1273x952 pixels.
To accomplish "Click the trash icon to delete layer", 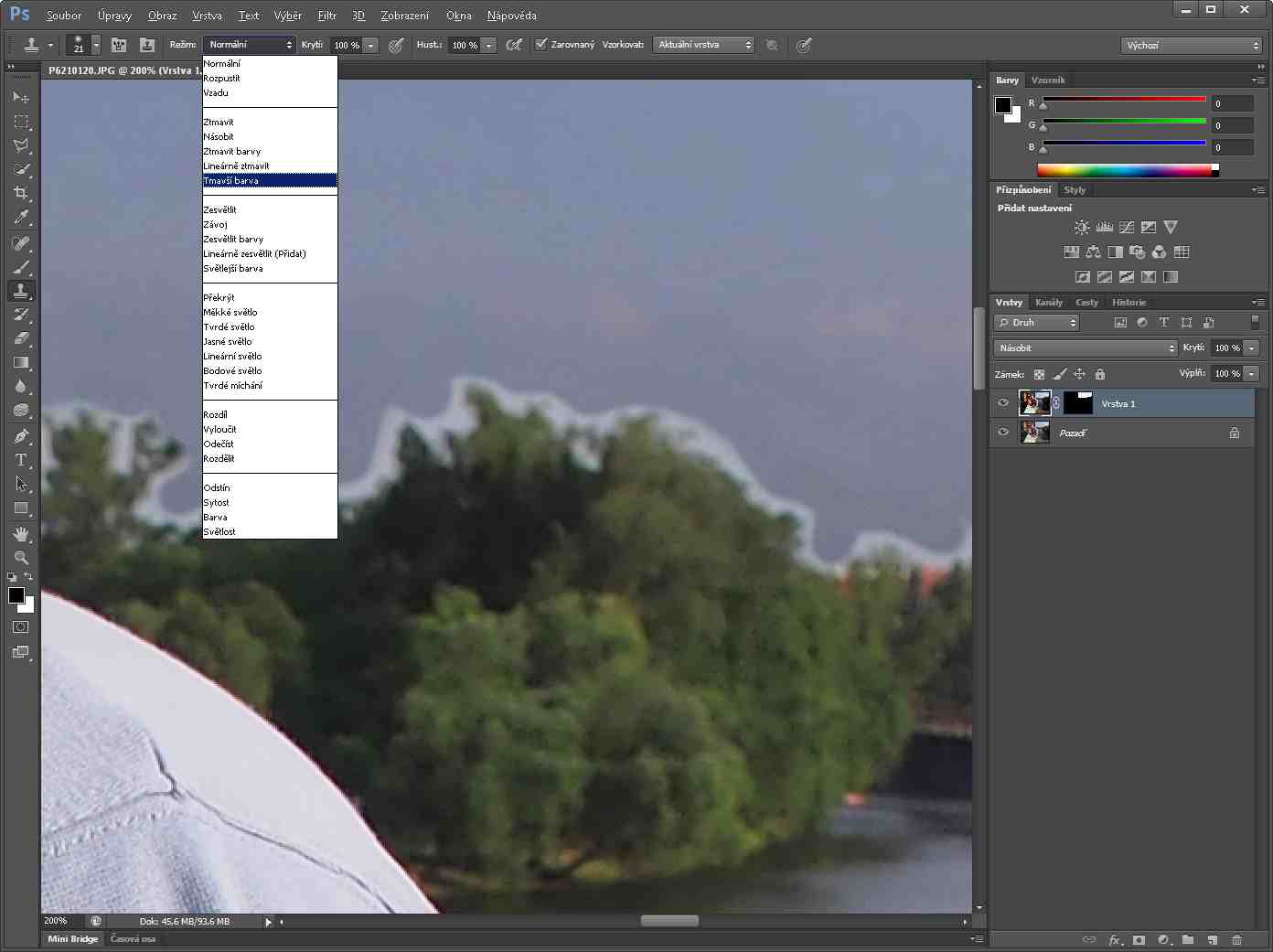I will (1236, 939).
